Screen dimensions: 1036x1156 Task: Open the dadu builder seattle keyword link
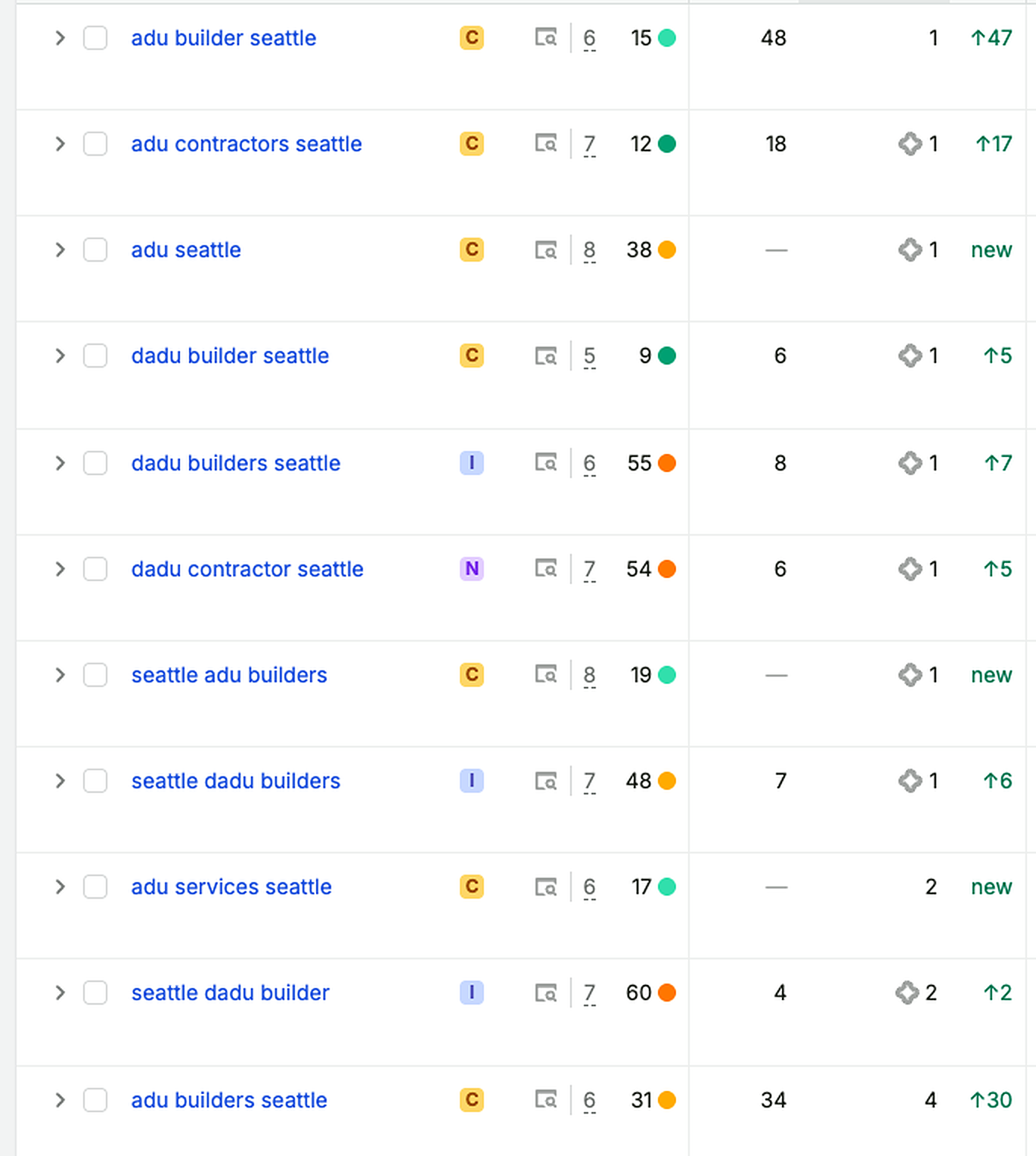(x=230, y=356)
